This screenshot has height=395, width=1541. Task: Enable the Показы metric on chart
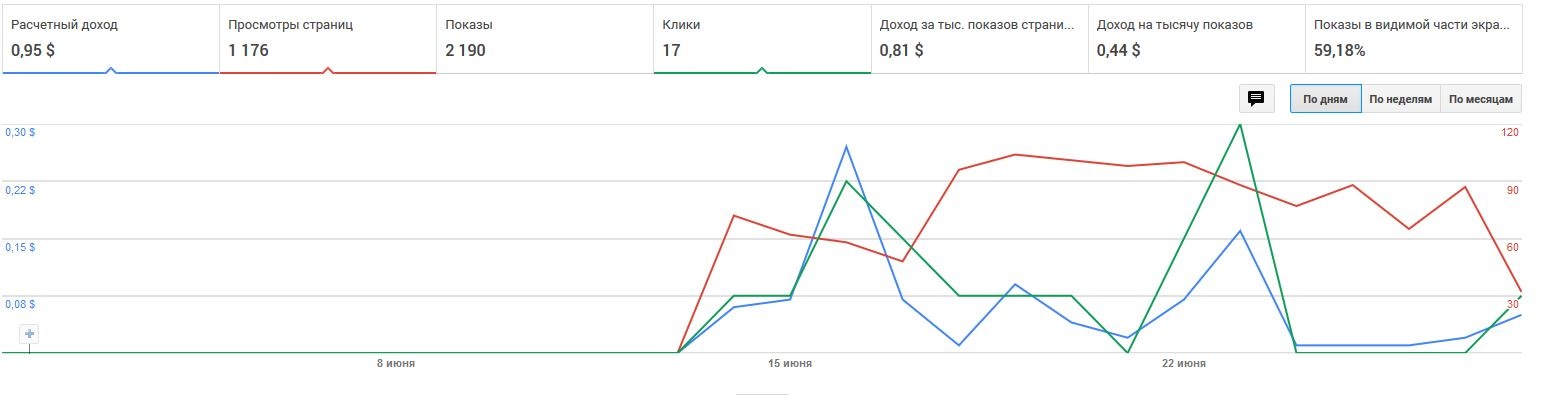[545, 38]
